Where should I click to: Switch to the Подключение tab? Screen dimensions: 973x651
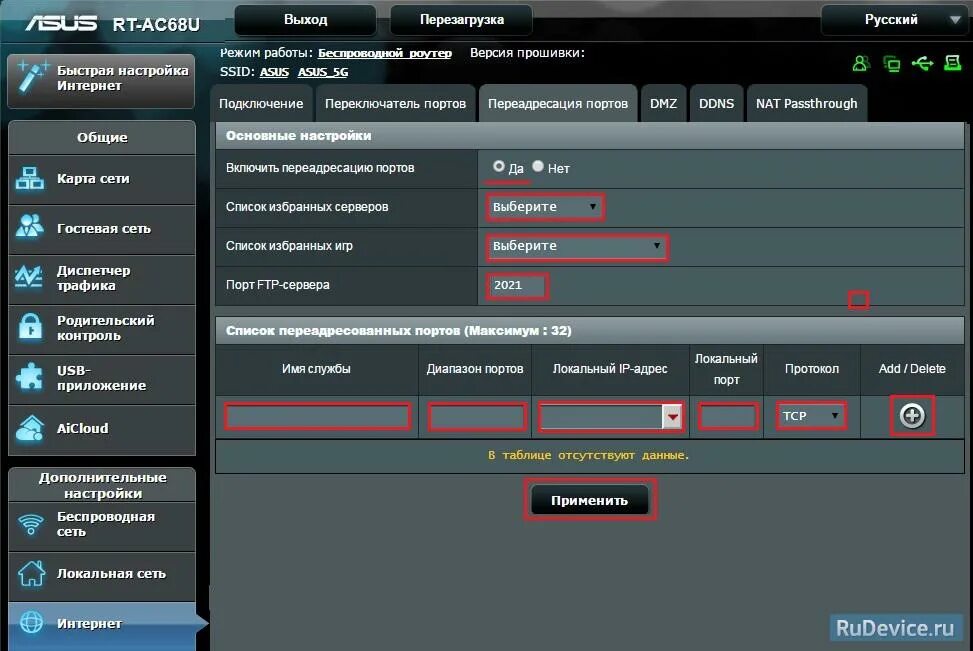tap(261, 104)
